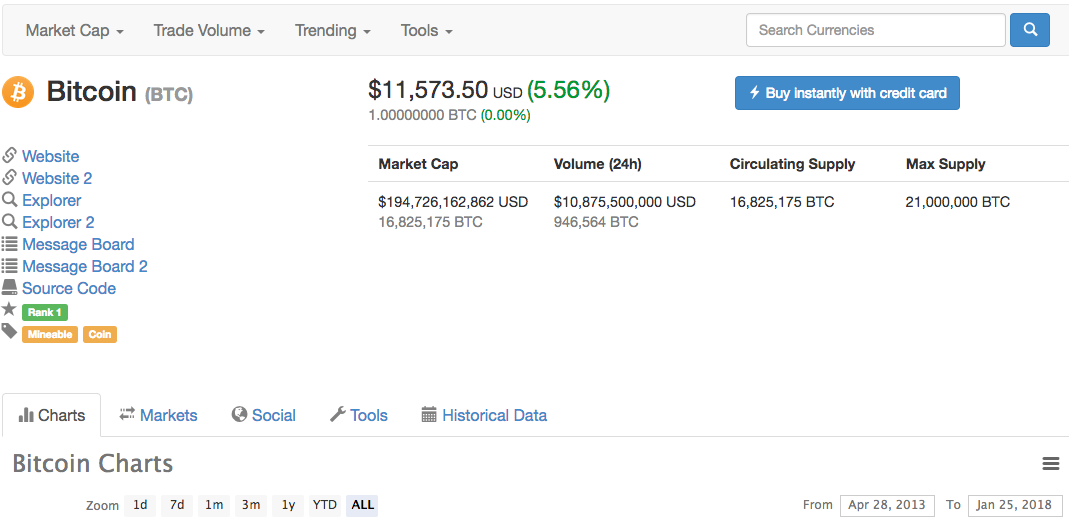Click max supply 21,000,000 BTC

tap(958, 203)
